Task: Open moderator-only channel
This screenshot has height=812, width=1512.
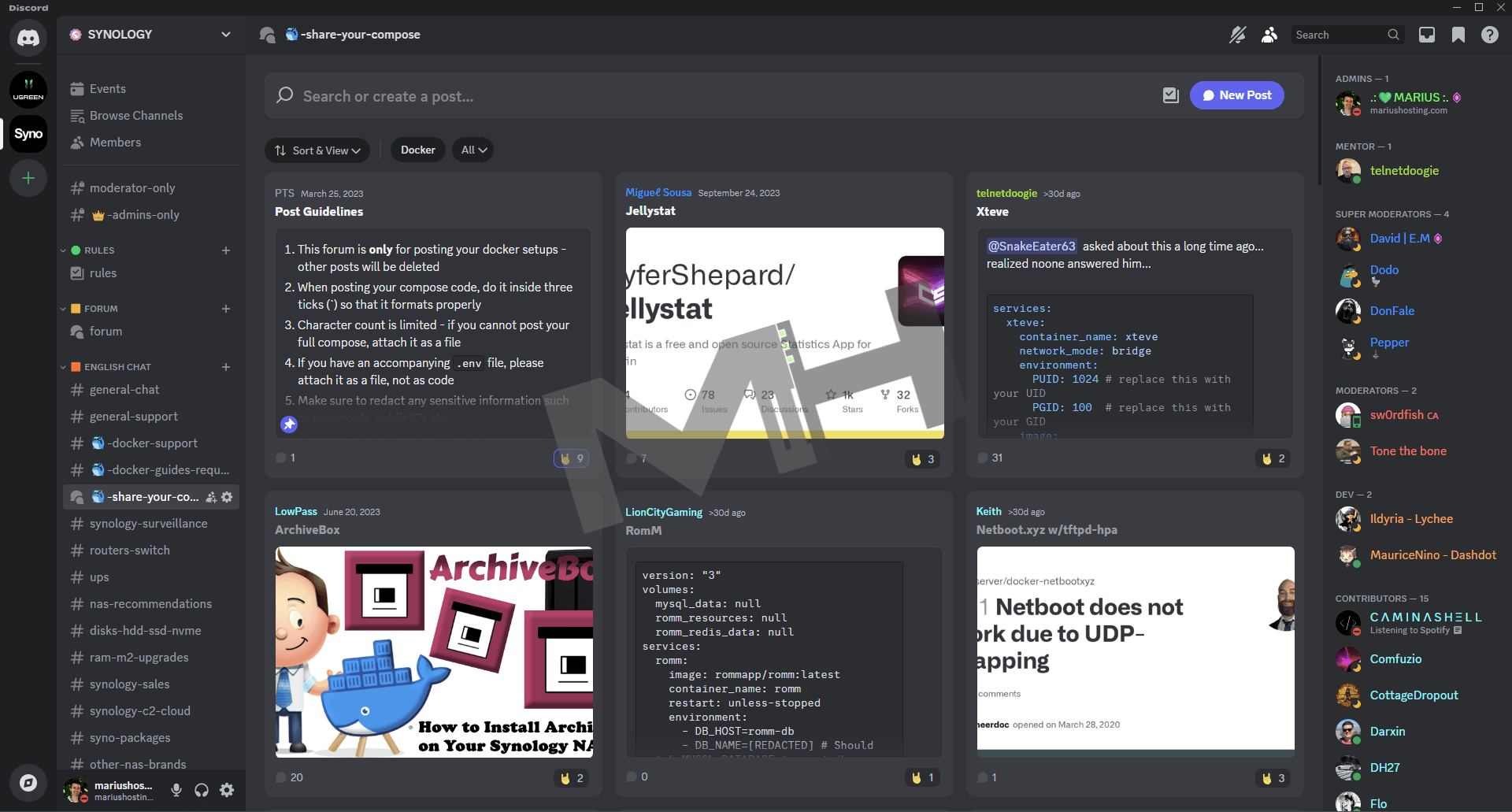Action: coord(151,188)
